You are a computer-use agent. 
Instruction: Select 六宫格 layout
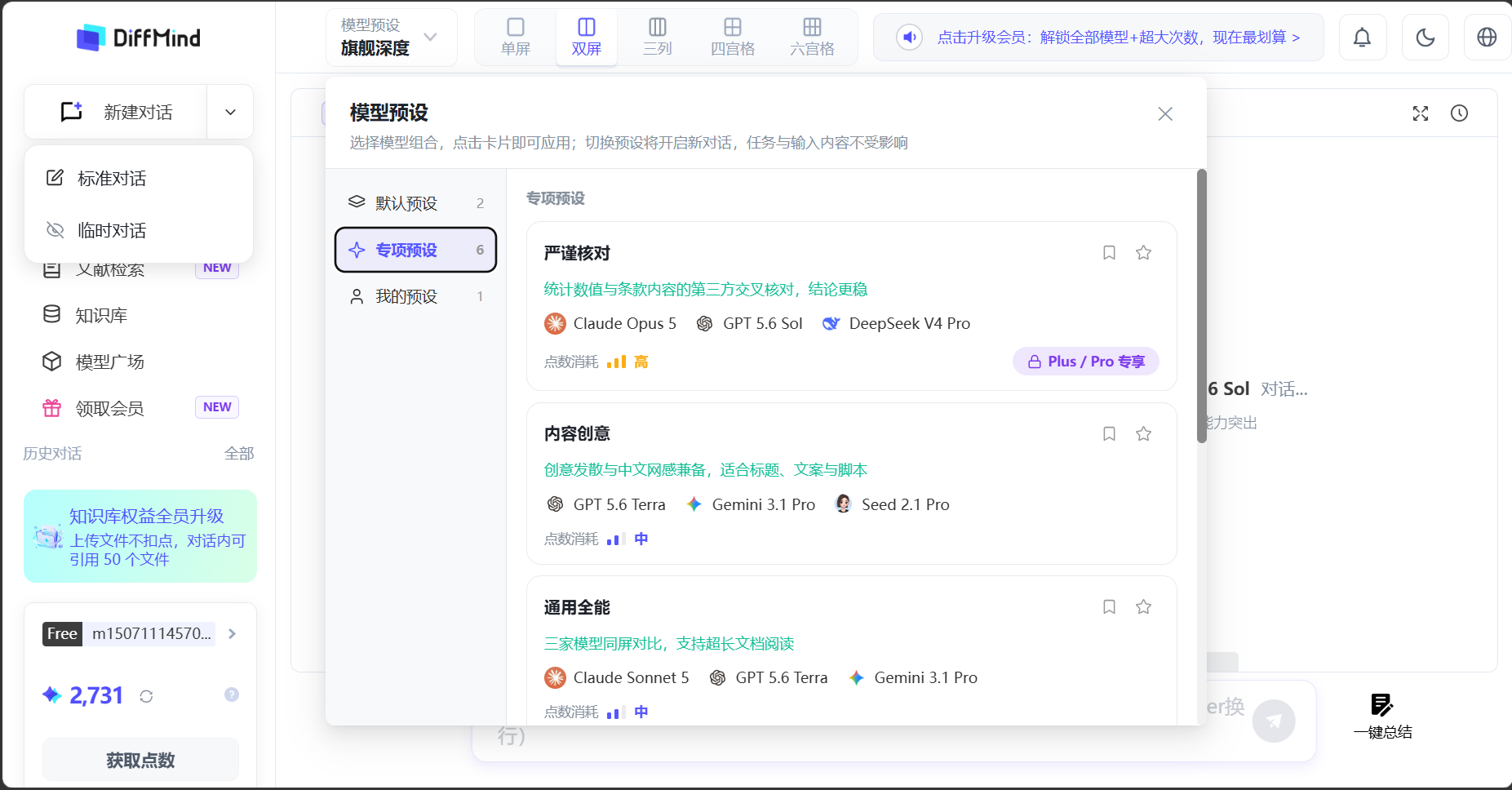coord(812,38)
